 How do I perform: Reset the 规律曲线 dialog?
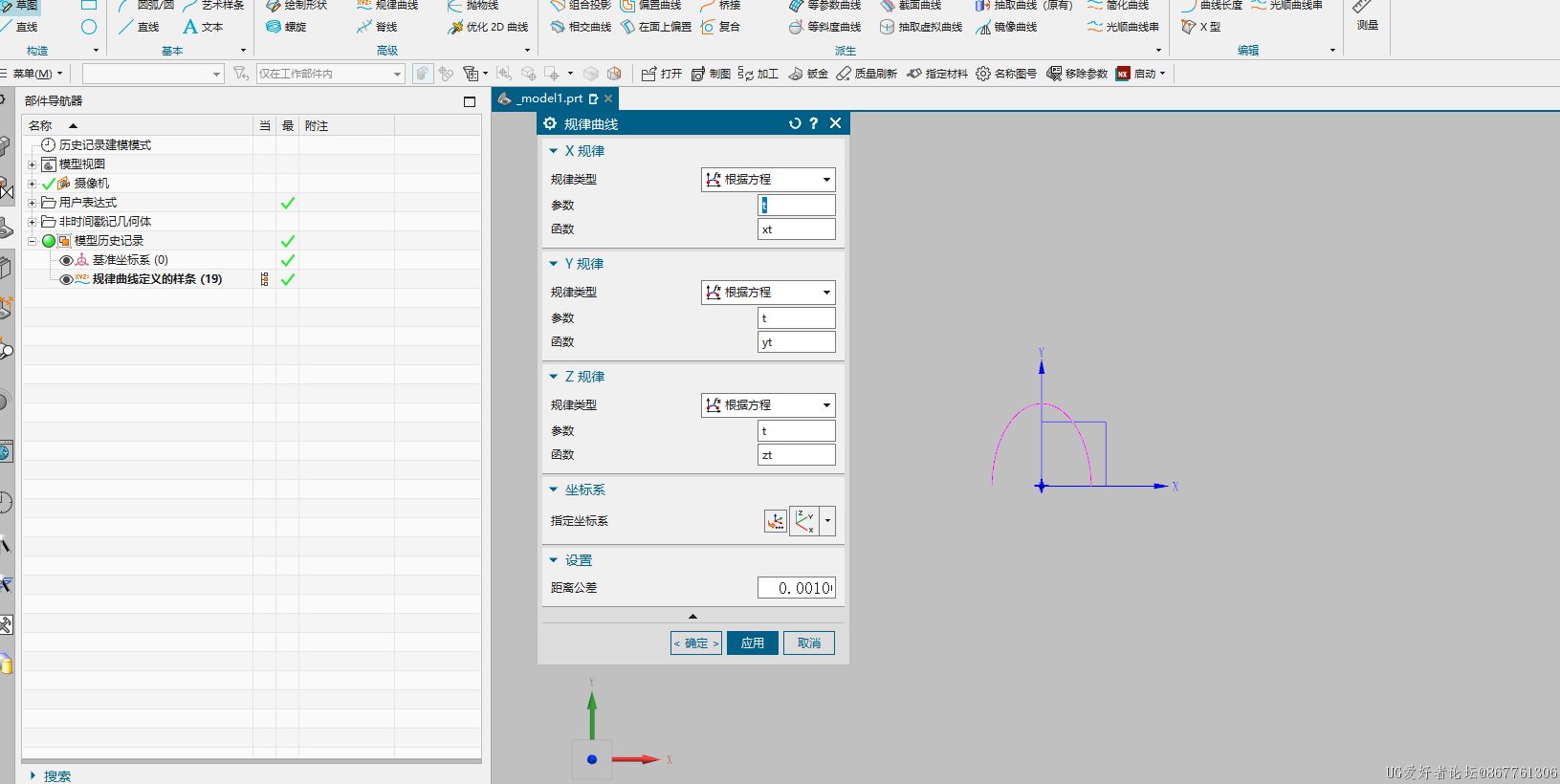point(795,123)
